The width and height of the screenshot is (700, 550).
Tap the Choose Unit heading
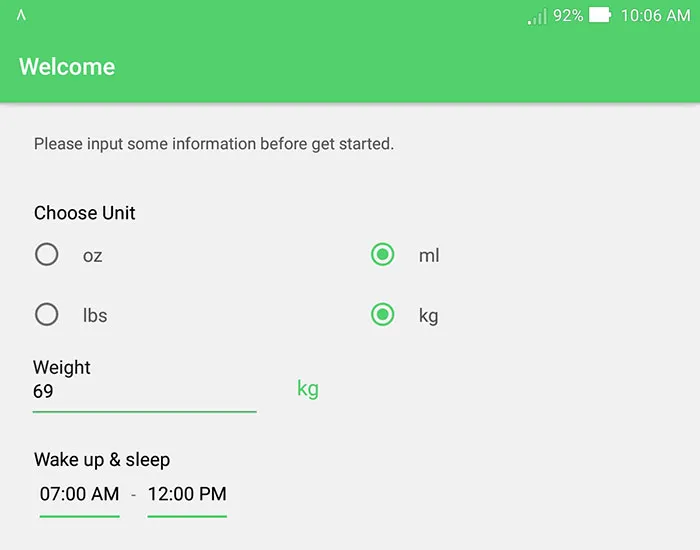coord(85,213)
